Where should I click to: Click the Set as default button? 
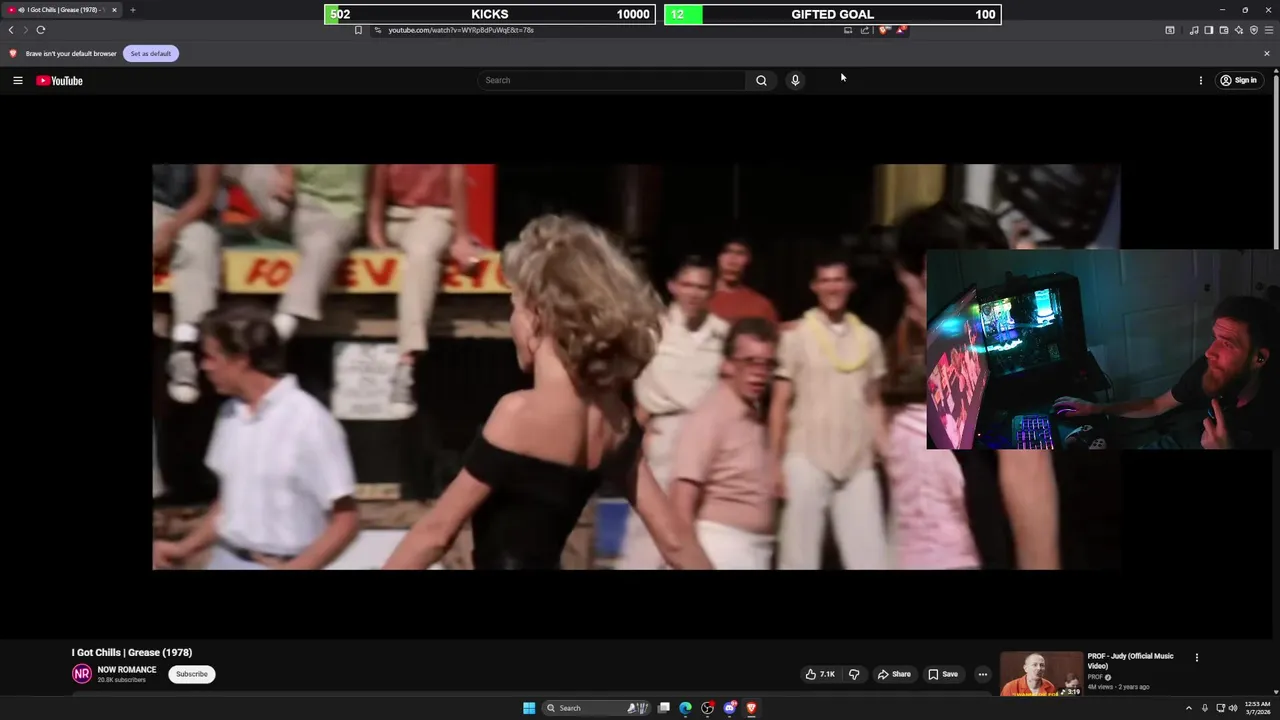pyautogui.click(x=151, y=53)
